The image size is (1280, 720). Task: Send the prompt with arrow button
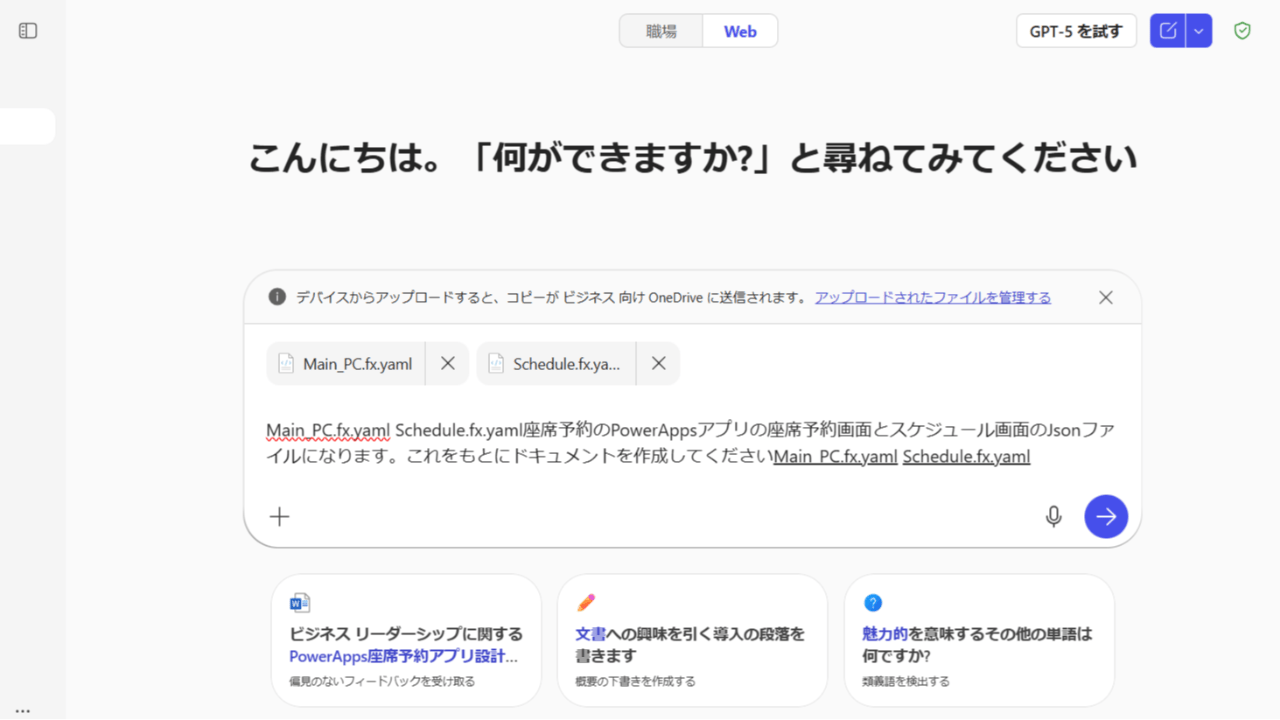pos(1106,516)
